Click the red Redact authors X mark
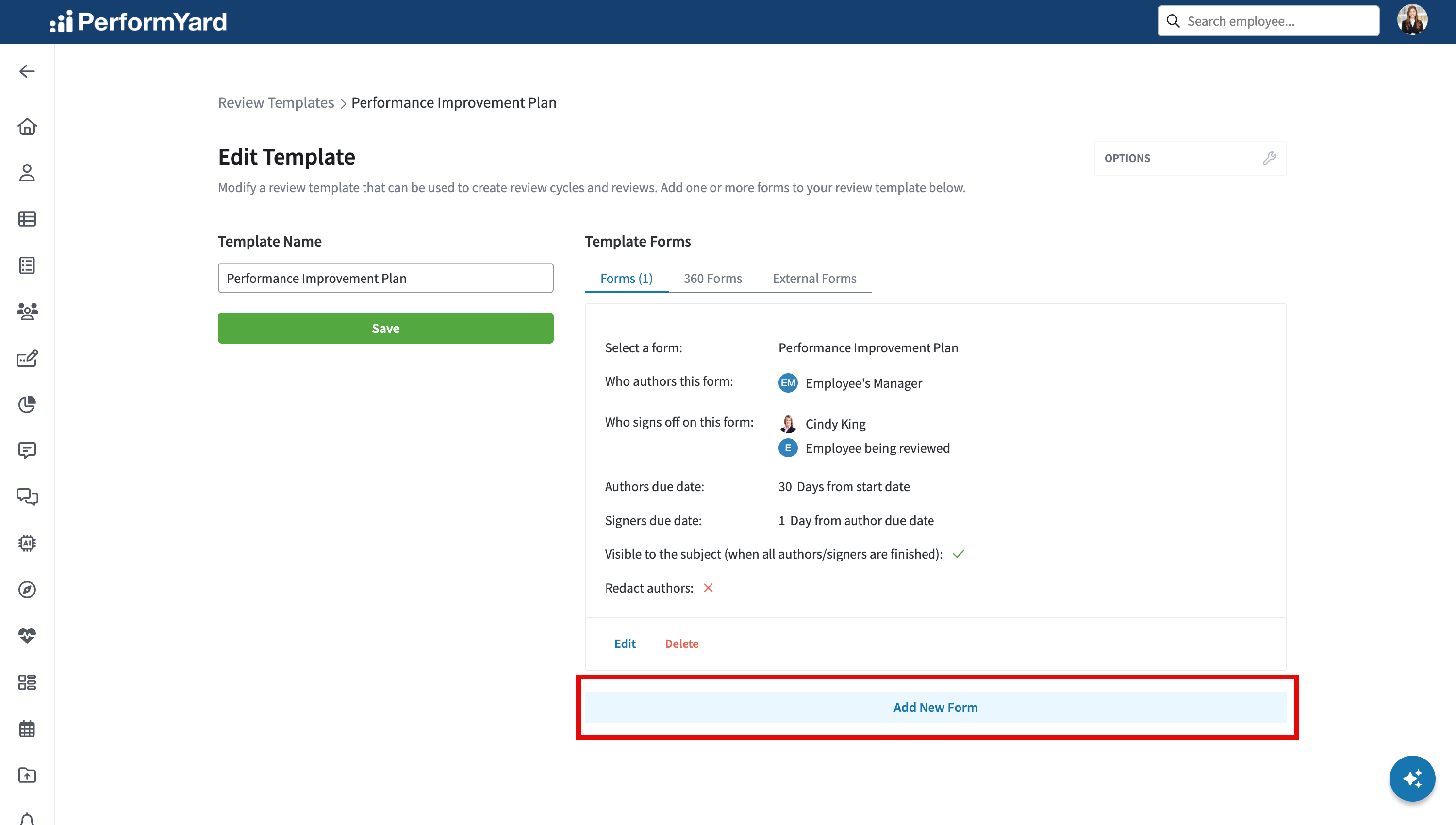Viewport: 1456px width, 825px height. (x=708, y=588)
